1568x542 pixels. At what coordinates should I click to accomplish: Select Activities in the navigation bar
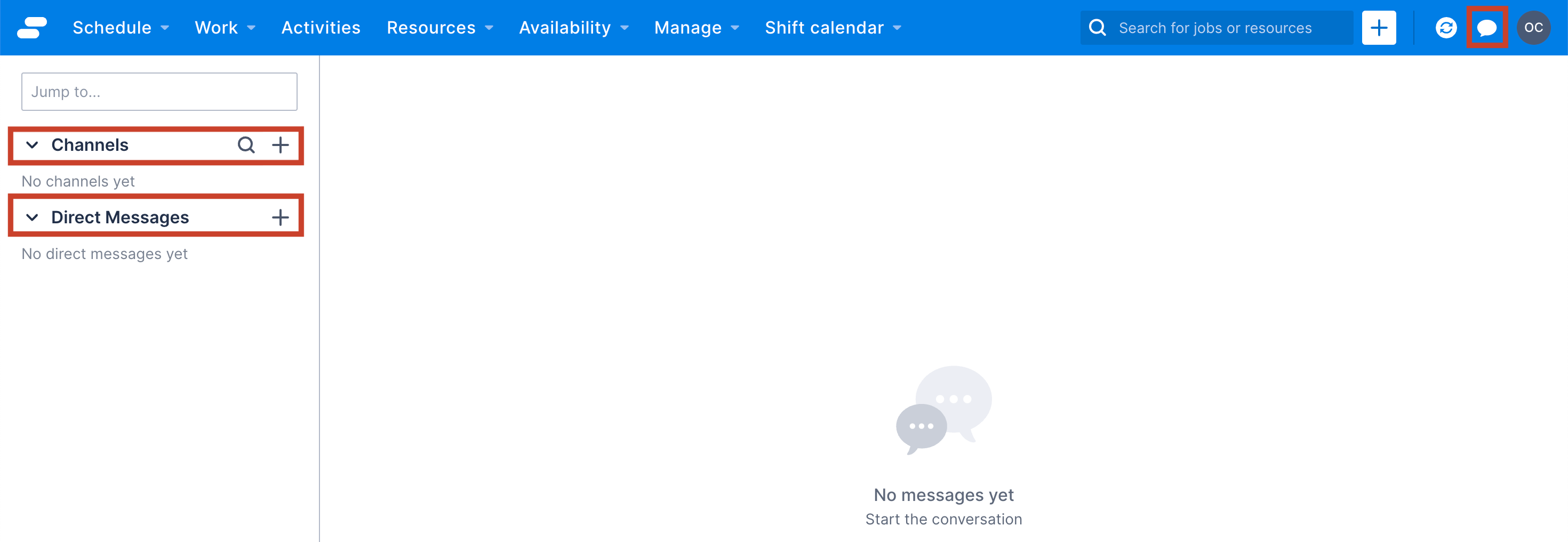tap(321, 27)
